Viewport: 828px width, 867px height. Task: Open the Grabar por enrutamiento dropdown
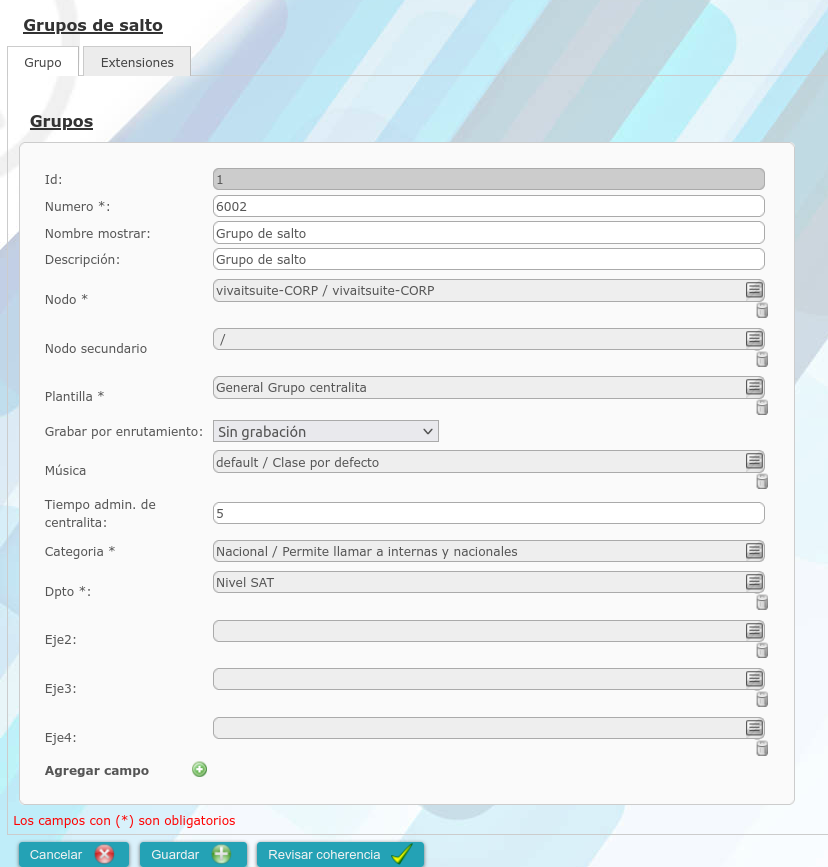pos(326,431)
